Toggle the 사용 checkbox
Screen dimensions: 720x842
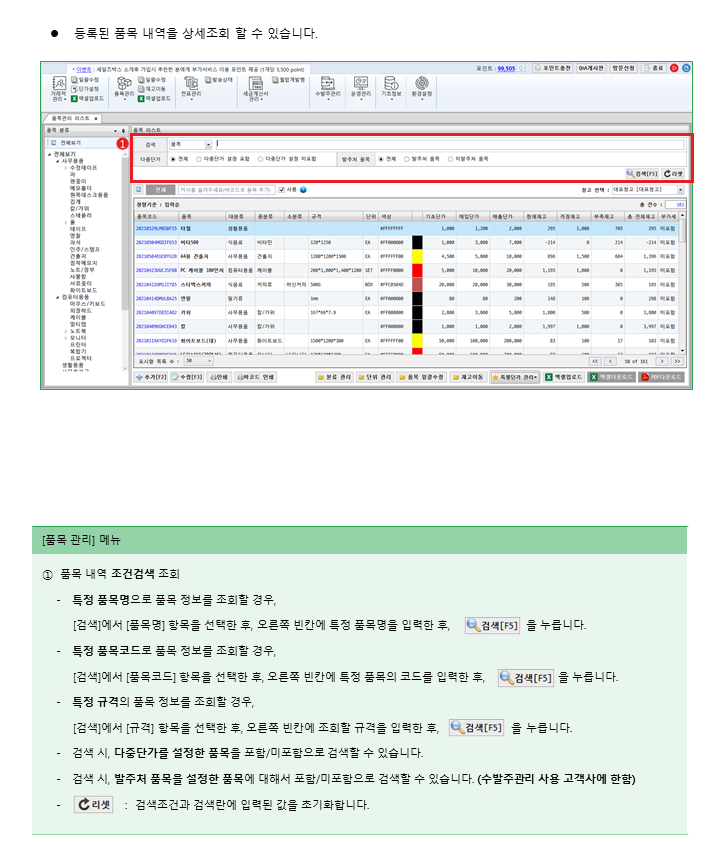281,190
